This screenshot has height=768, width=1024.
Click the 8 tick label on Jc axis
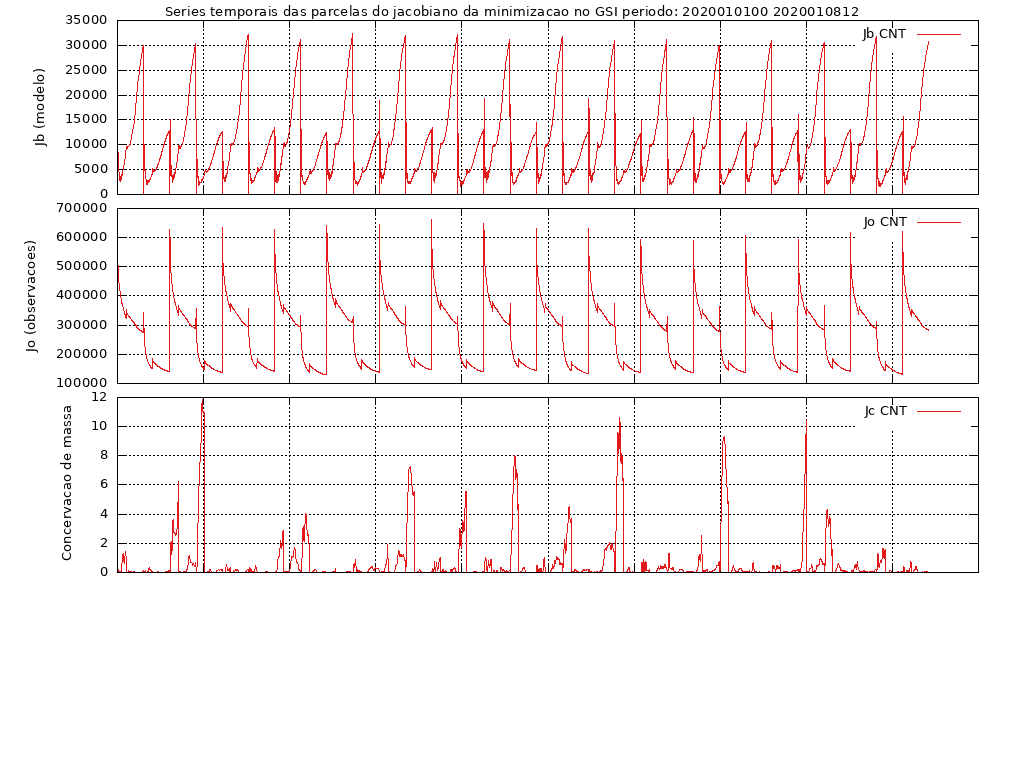point(102,455)
